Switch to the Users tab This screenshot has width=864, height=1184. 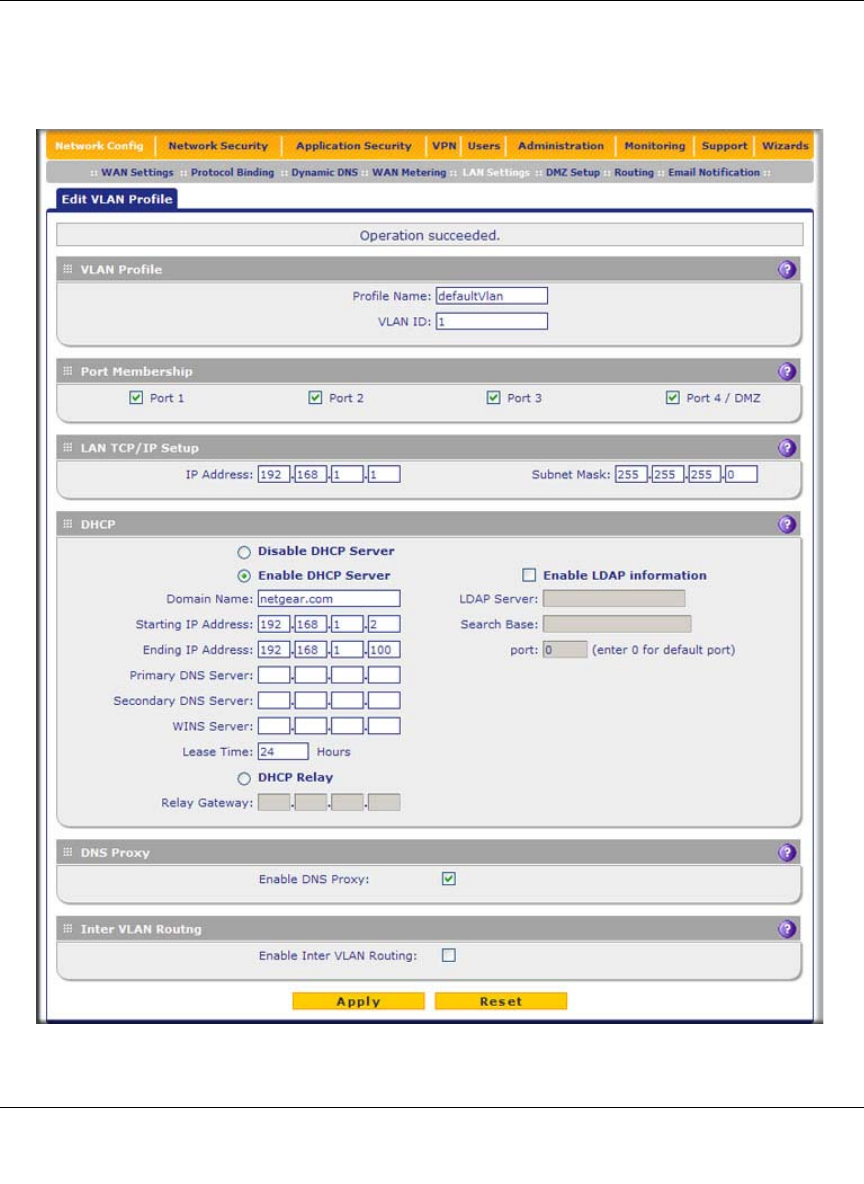[x=483, y=146]
